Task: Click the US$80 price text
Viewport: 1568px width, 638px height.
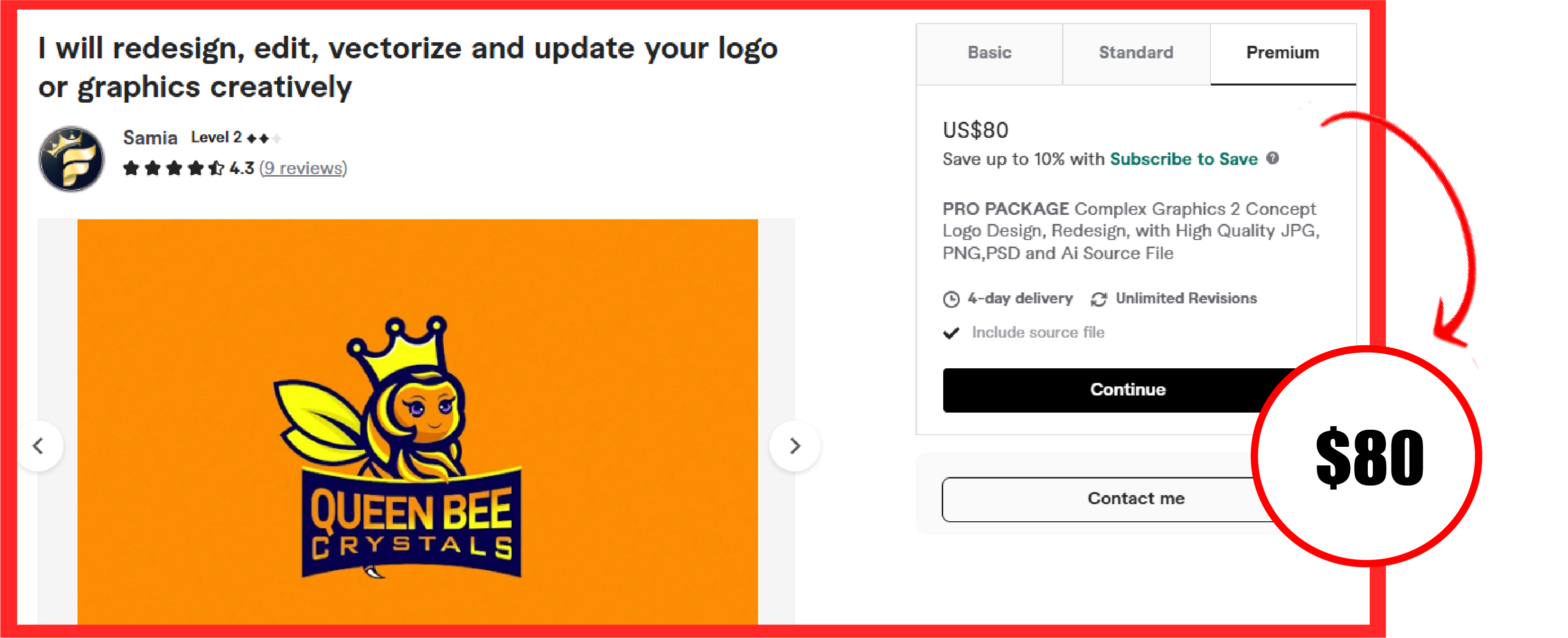Action: tap(975, 130)
